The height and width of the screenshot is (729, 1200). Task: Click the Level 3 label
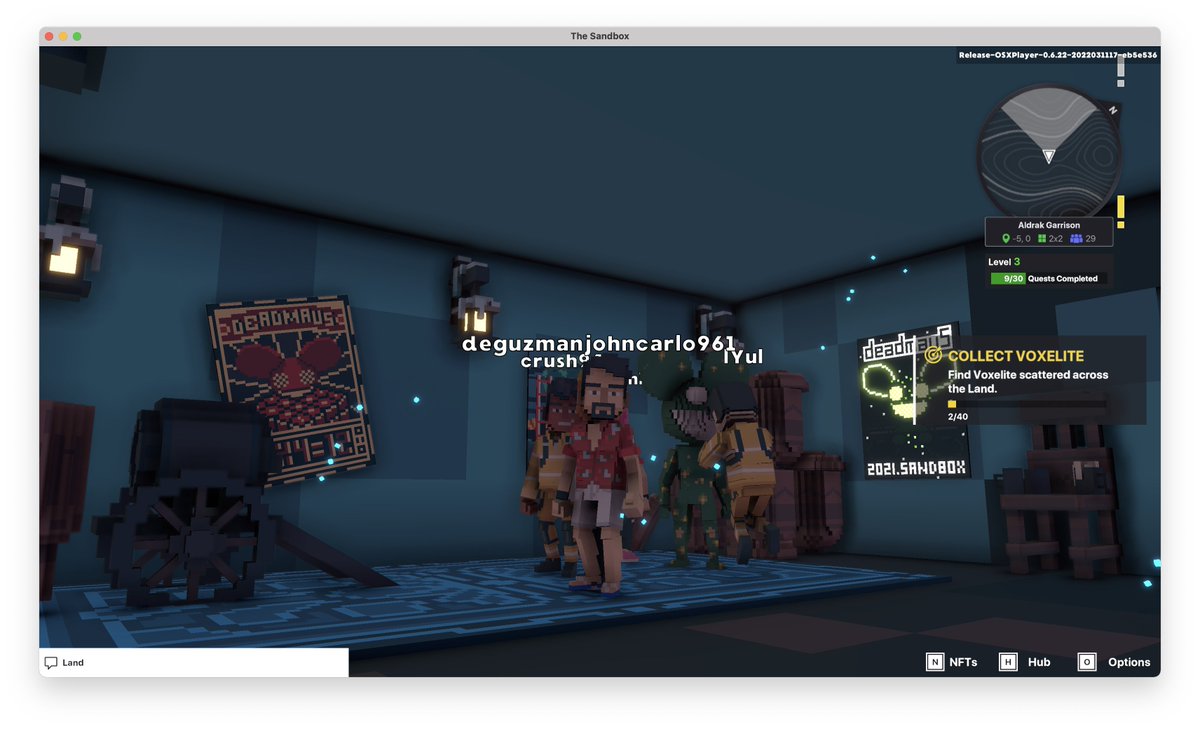(x=1004, y=262)
